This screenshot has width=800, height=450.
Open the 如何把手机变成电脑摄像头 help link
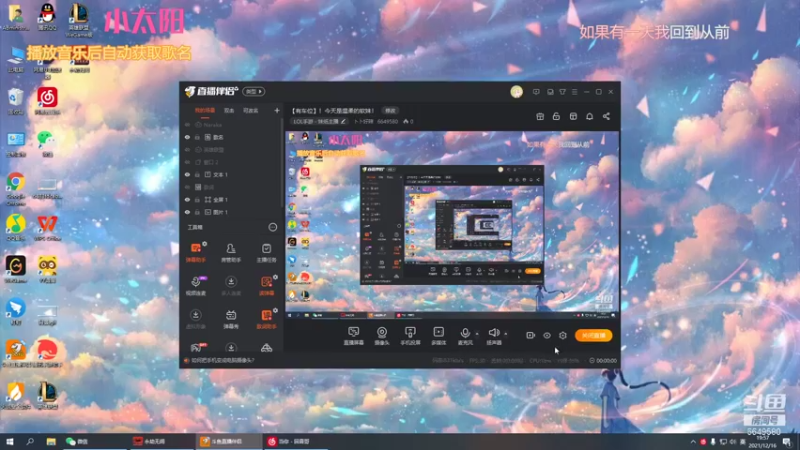(x=222, y=360)
